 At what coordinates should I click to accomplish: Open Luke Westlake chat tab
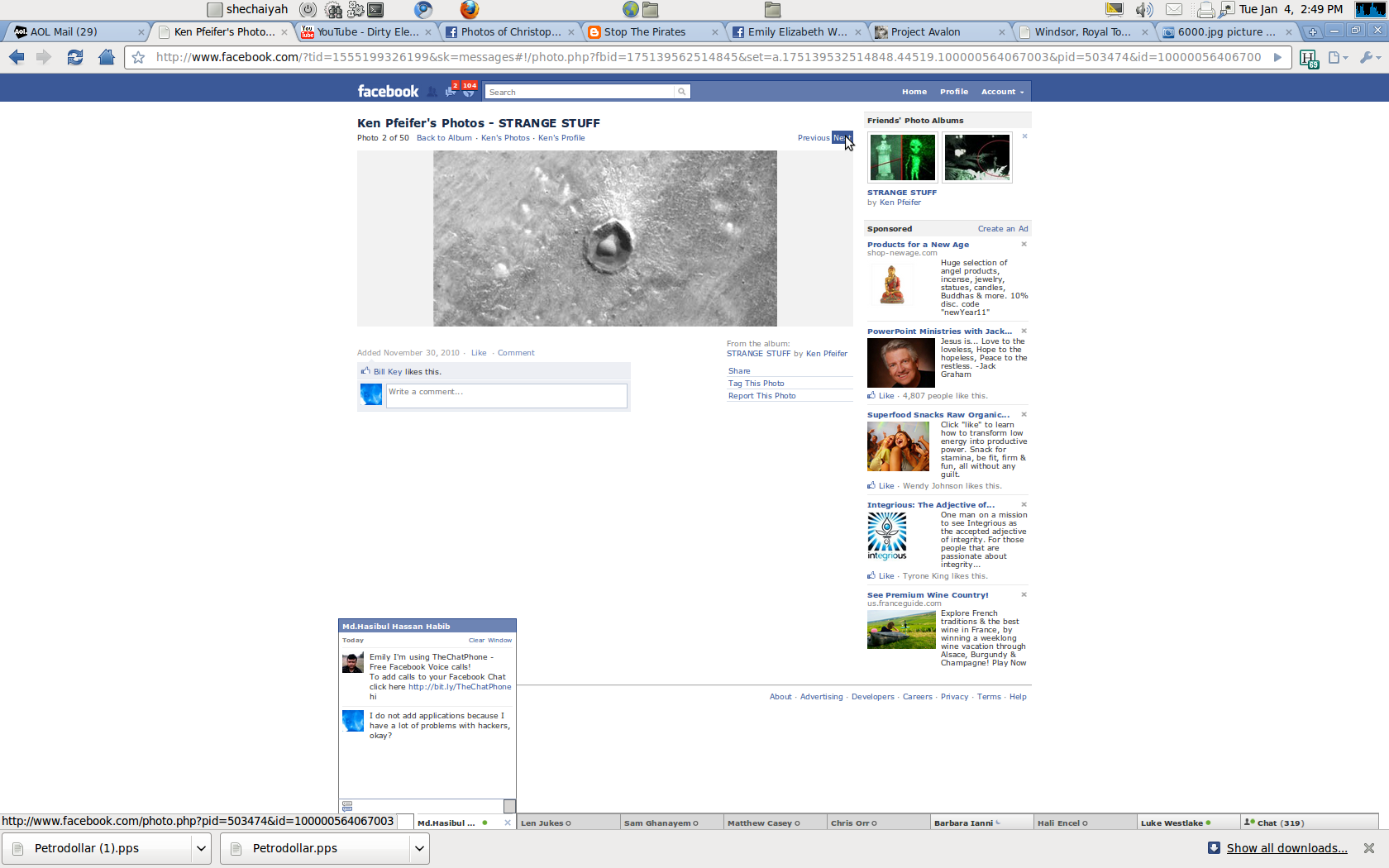tap(1188, 823)
